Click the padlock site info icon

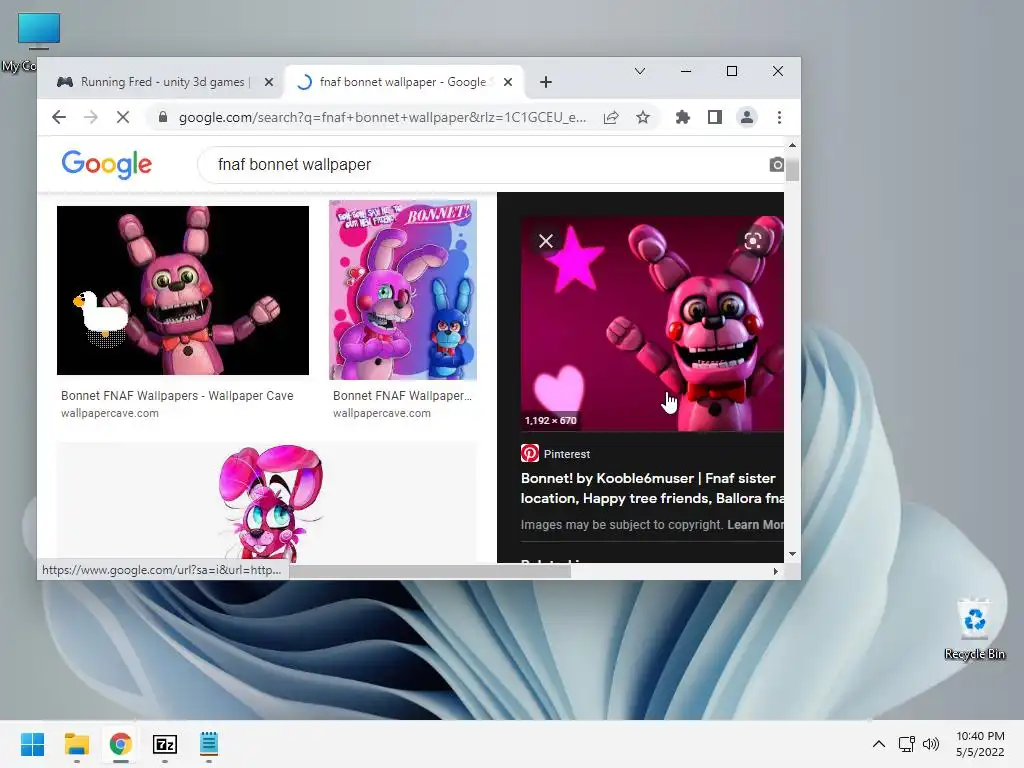pos(163,118)
